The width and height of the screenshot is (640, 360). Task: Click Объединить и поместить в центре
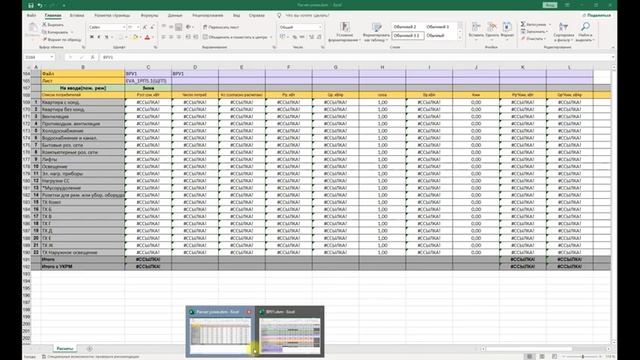click(235, 37)
